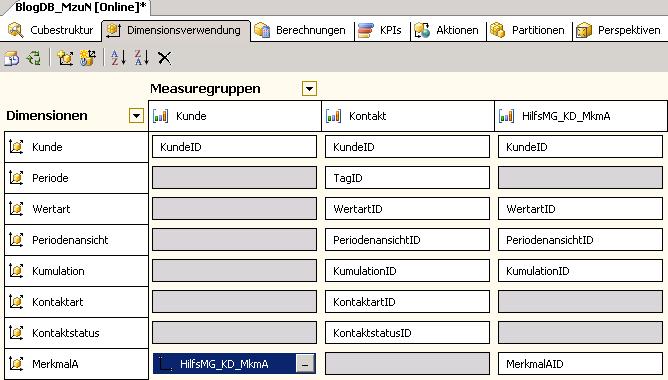Image resolution: width=668 pixels, height=380 pixels.
Task: Select the KontaktstatusID cell
Action: click(407, 333)
